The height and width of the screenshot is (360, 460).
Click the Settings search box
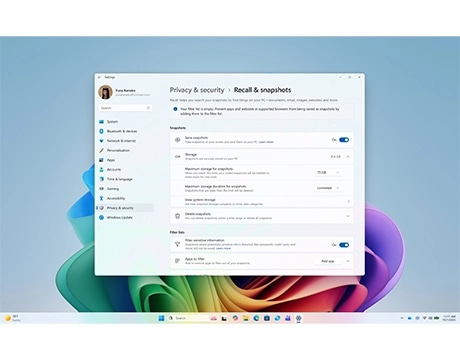(125, 108)
